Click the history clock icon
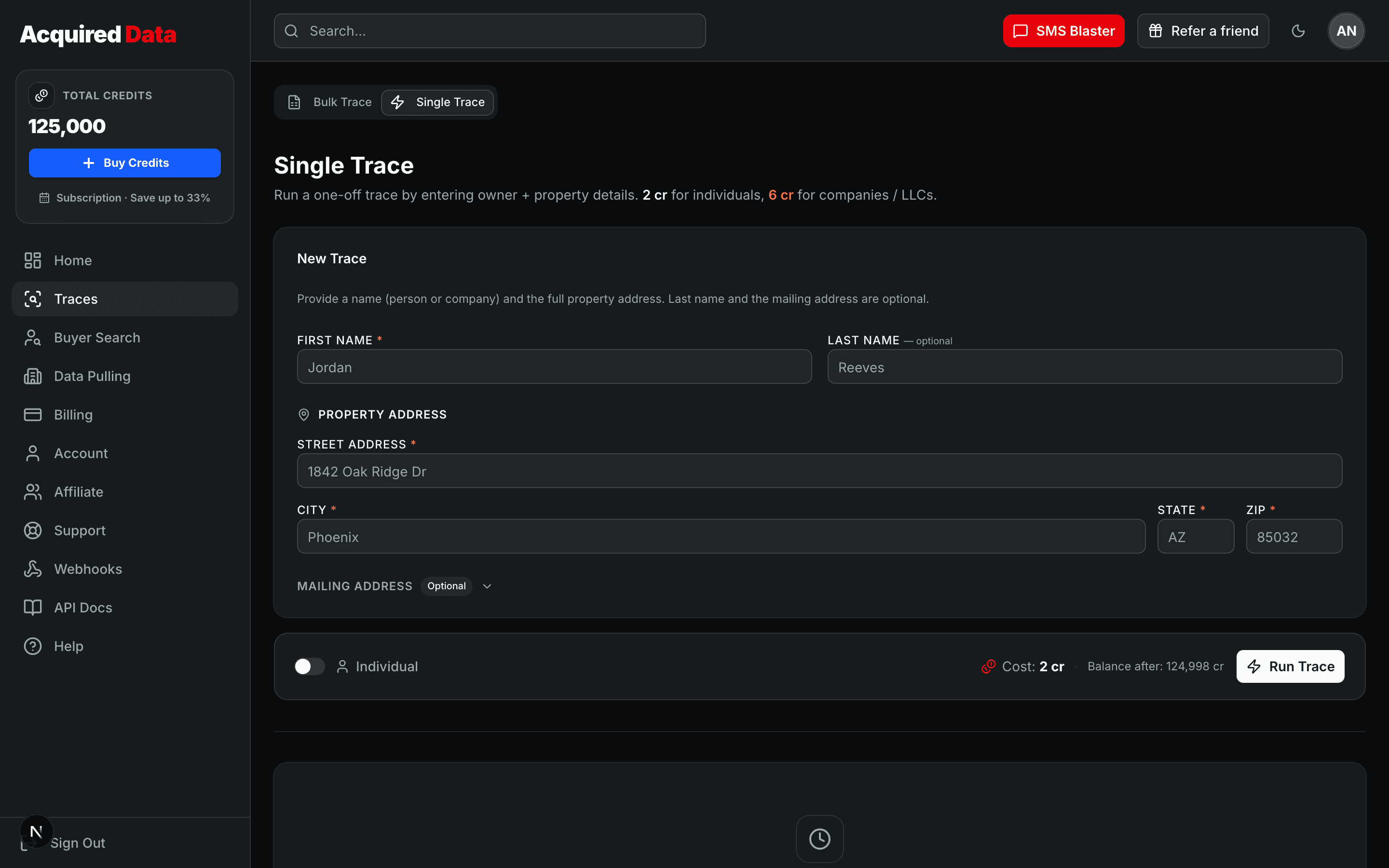The width and height of the screenshot is (1389, 868). [x=819, y=839]
